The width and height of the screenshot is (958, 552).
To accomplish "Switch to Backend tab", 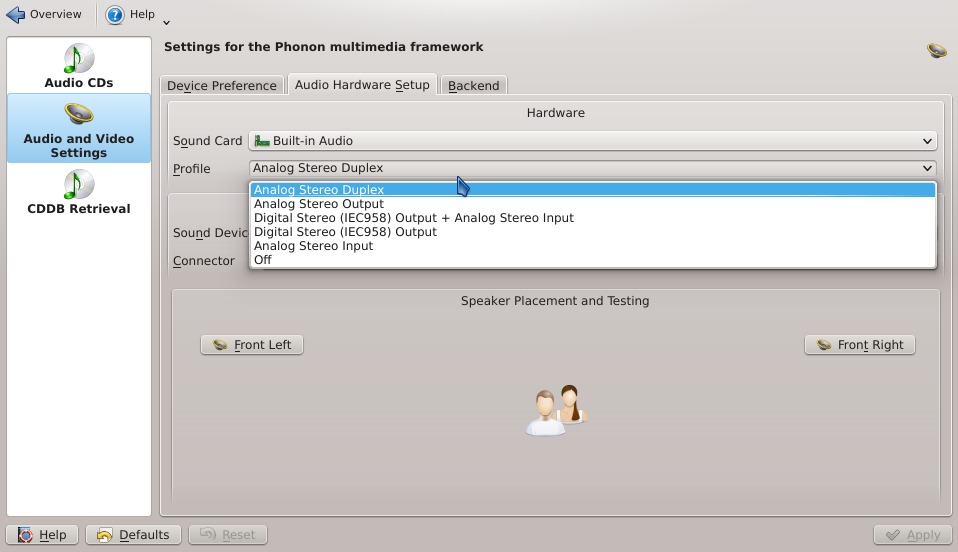I will point(474,86).
